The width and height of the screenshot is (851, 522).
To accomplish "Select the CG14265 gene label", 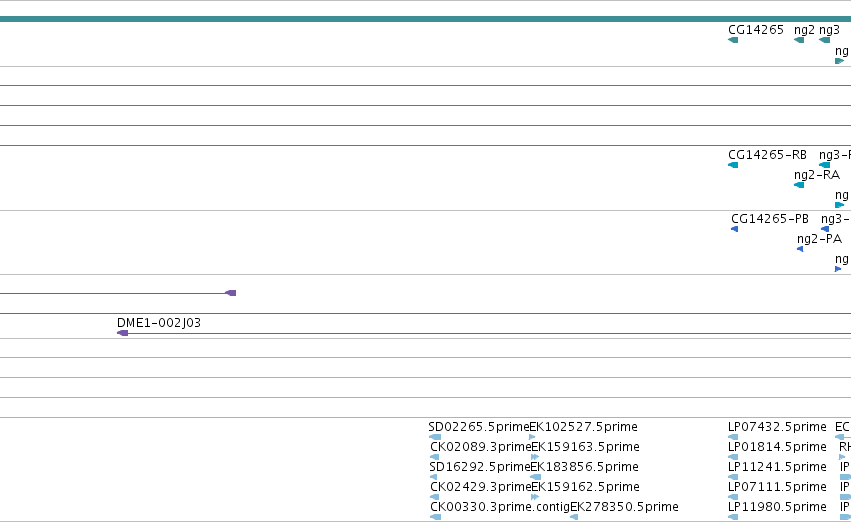I will [755, 30].
